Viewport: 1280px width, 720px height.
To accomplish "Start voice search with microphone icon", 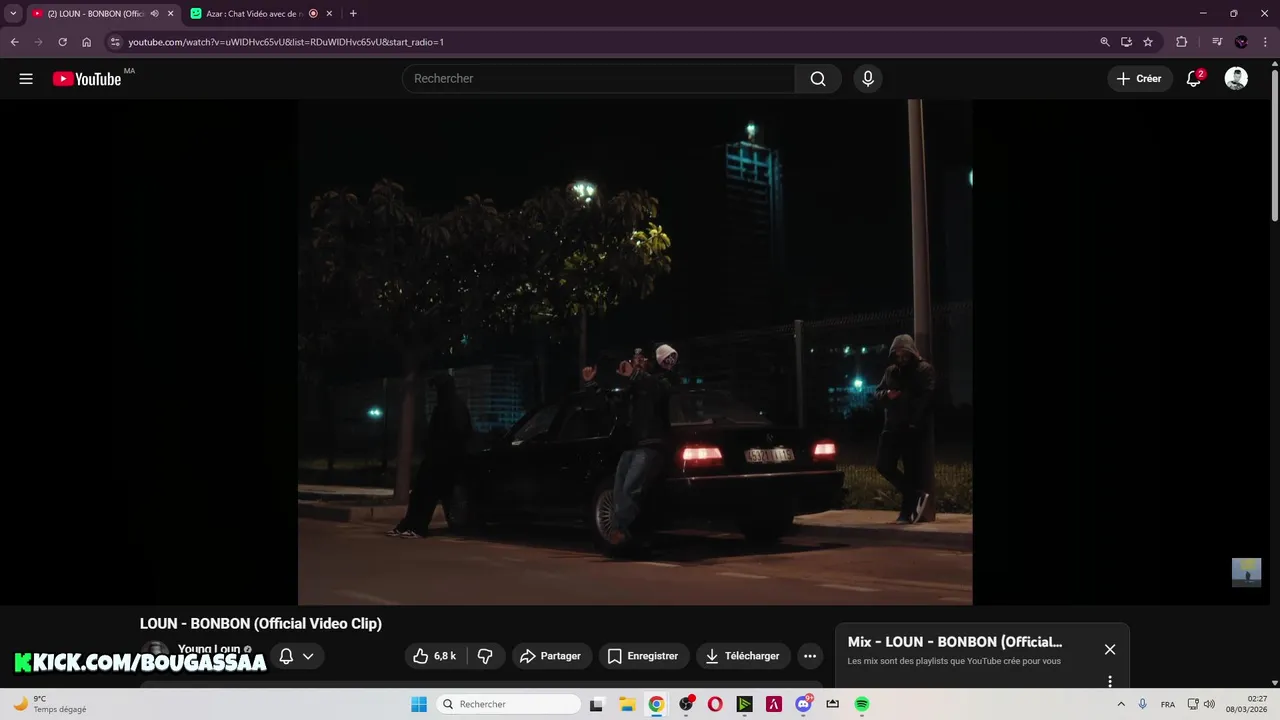I will point(867,79).
